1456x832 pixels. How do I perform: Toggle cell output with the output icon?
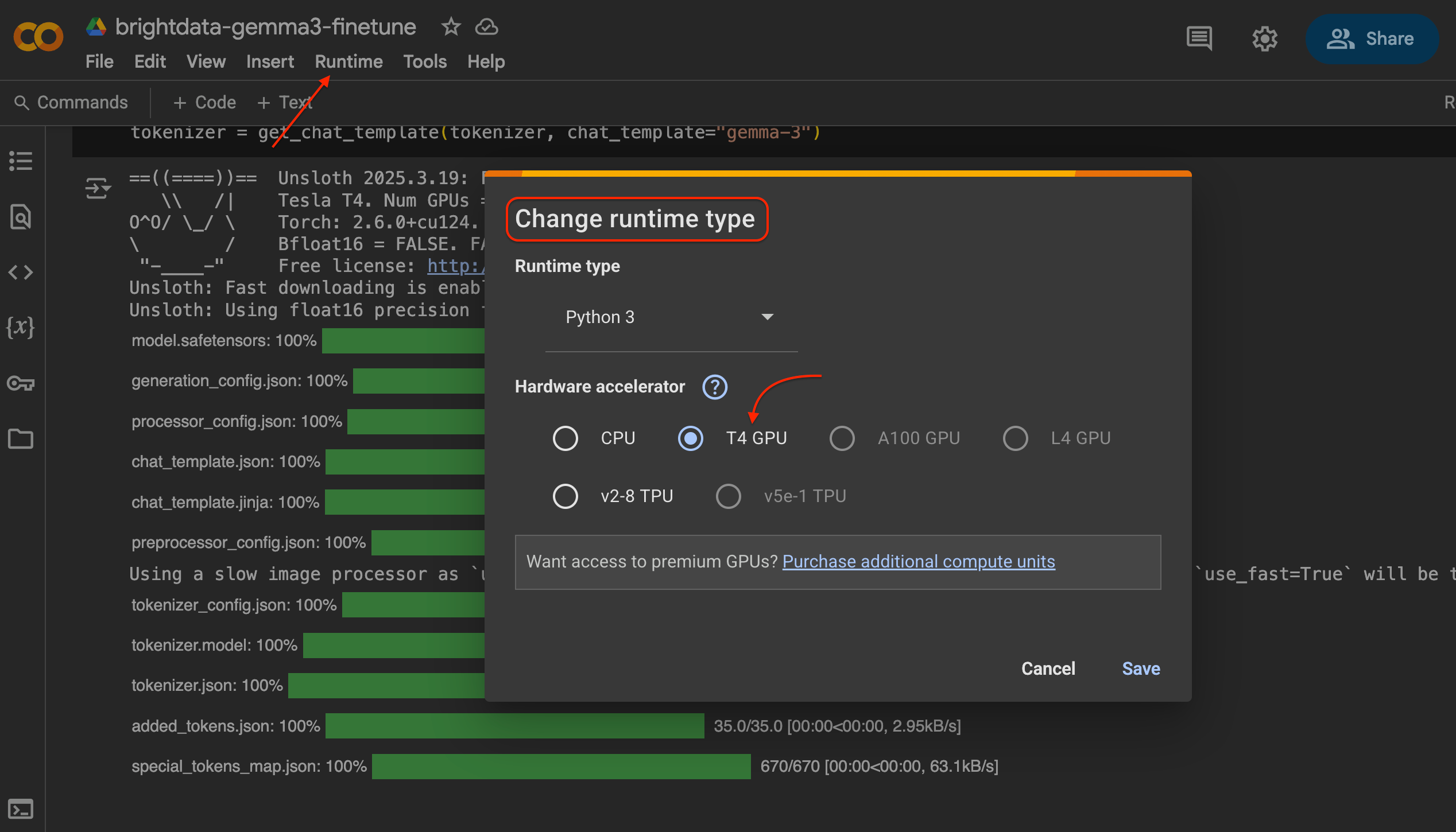pyautogui.click(x=98, y=188)
